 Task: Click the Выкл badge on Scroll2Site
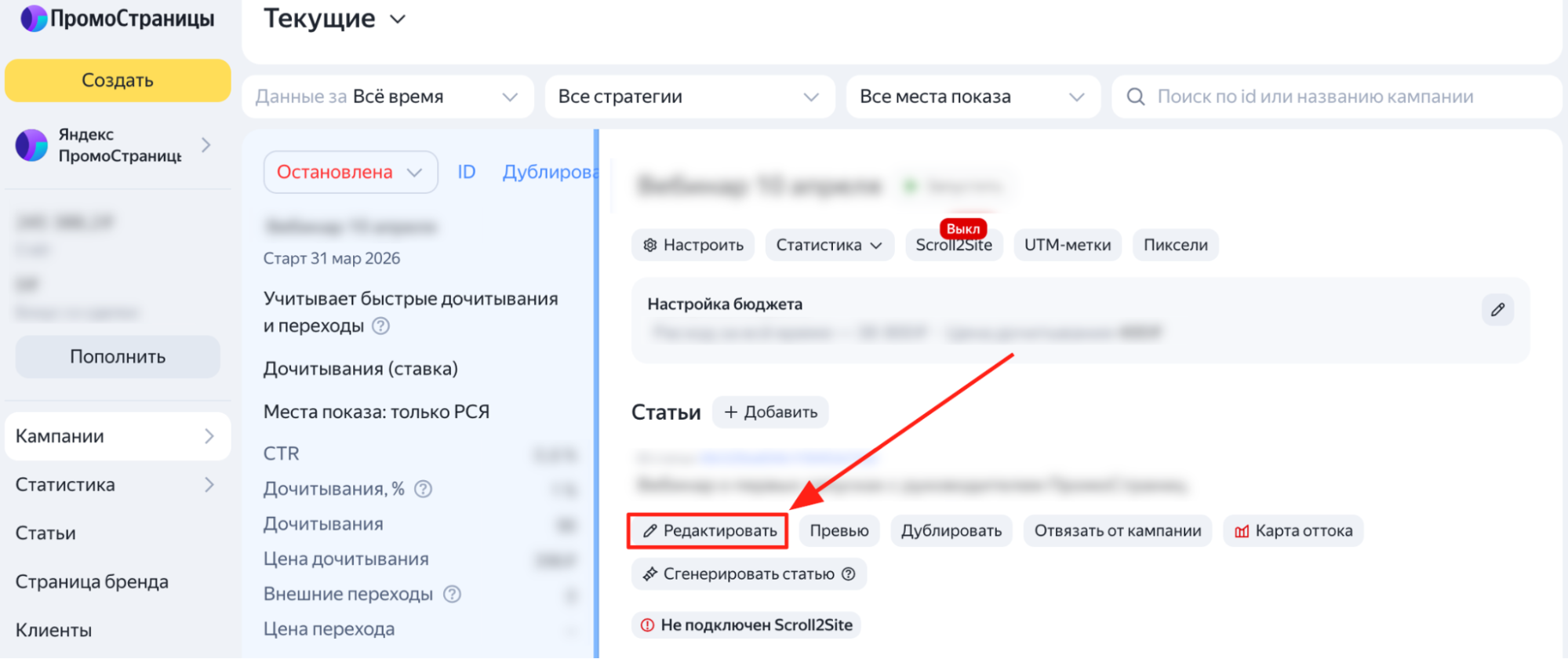tap(962, 228)
